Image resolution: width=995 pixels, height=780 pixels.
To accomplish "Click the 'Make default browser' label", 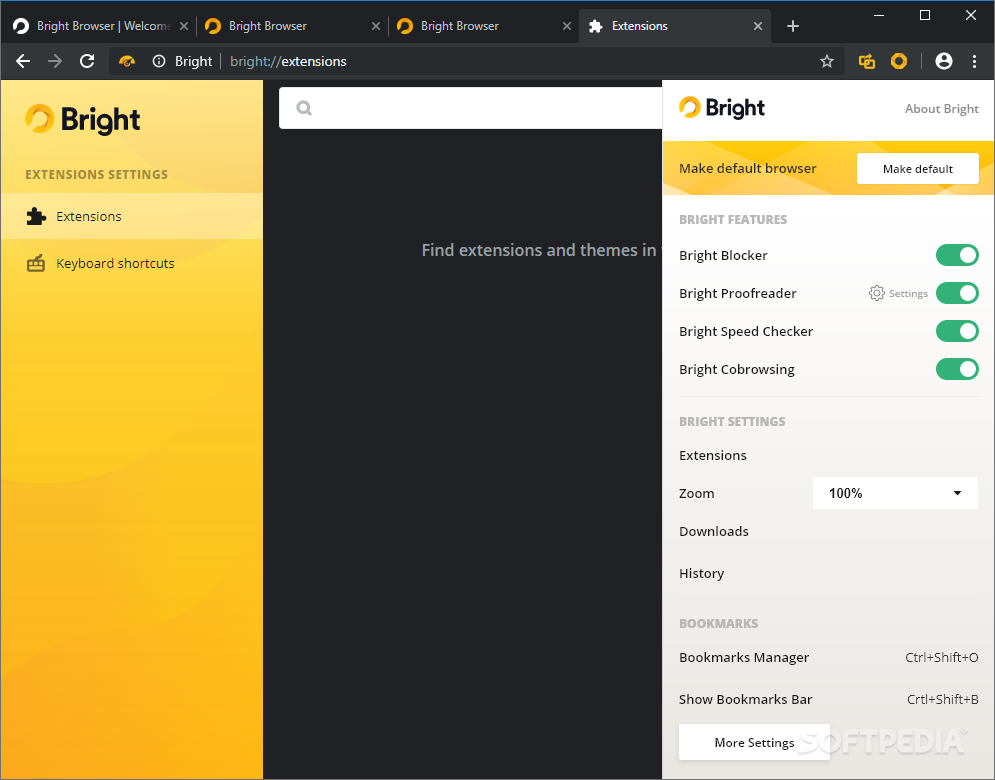I will [748, 168].
